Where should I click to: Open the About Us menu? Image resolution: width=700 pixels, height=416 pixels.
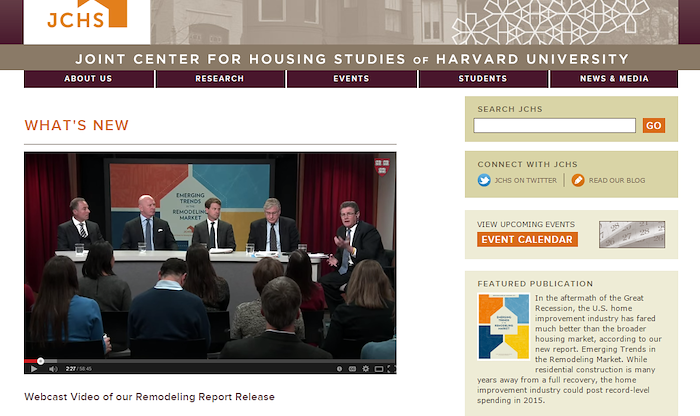point(88,79)
